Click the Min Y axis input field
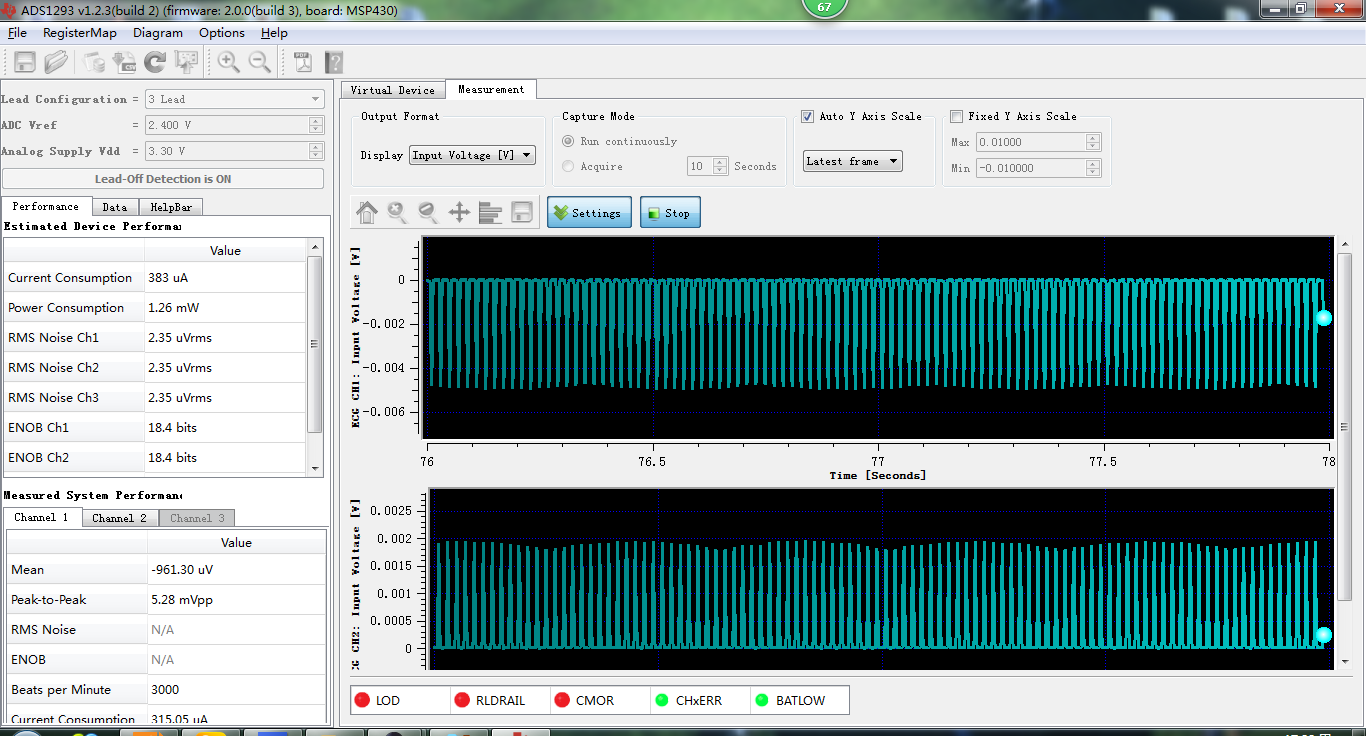This screenshot has height=736, width=1366. [x=1031, y=168]
